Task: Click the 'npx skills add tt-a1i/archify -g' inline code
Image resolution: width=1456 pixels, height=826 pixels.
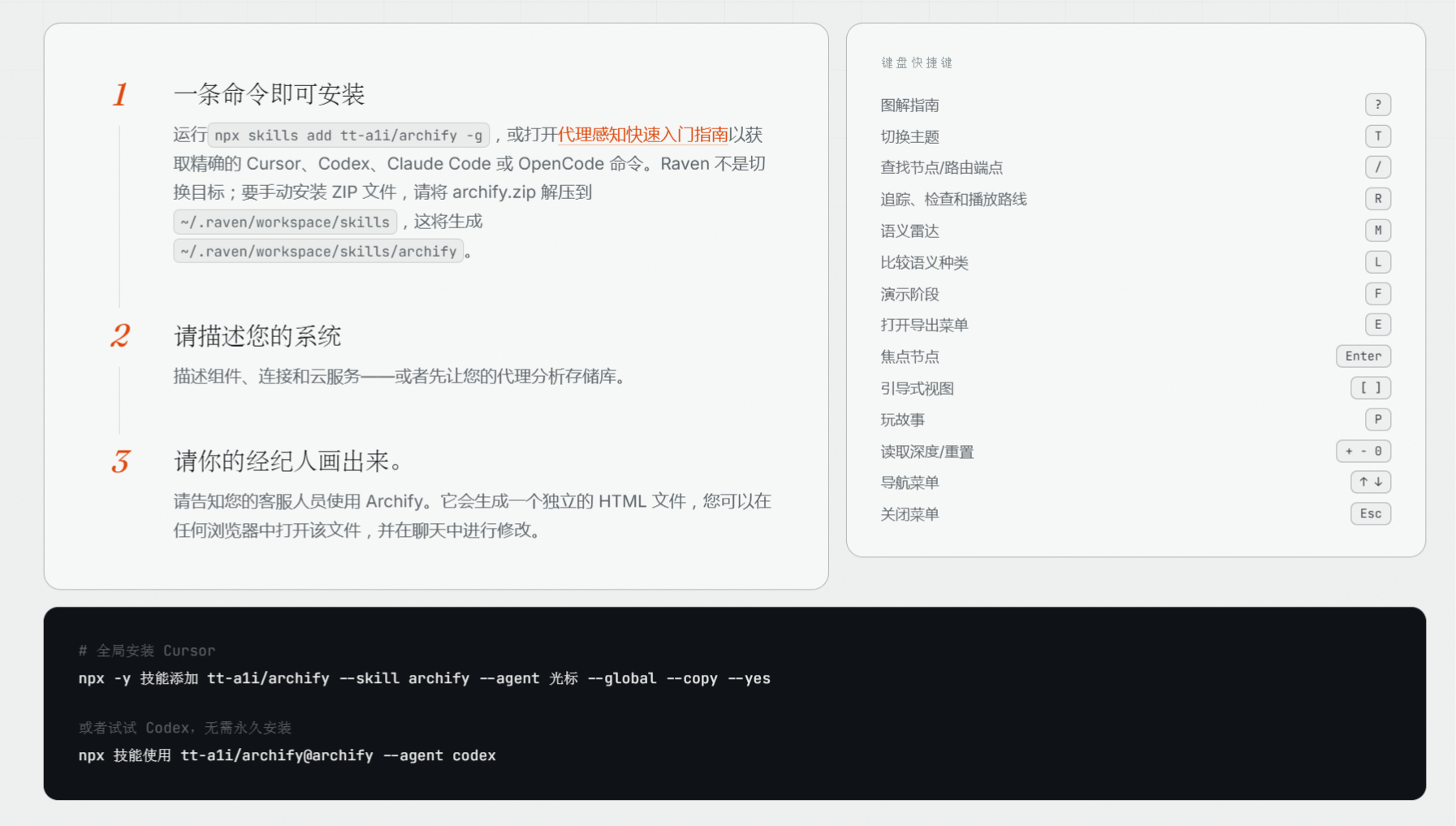Action: coord(349,135)
